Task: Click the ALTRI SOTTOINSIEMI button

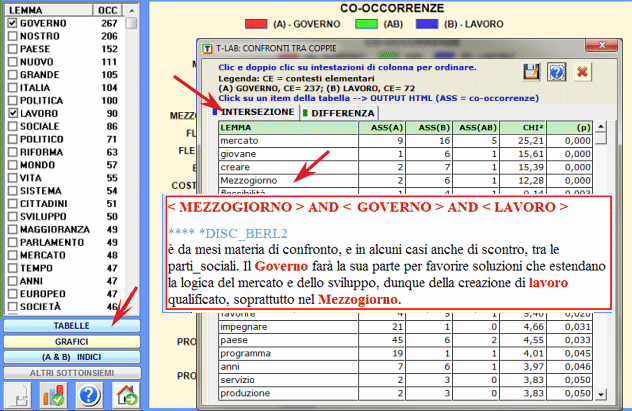Action: tap(72, 373)
